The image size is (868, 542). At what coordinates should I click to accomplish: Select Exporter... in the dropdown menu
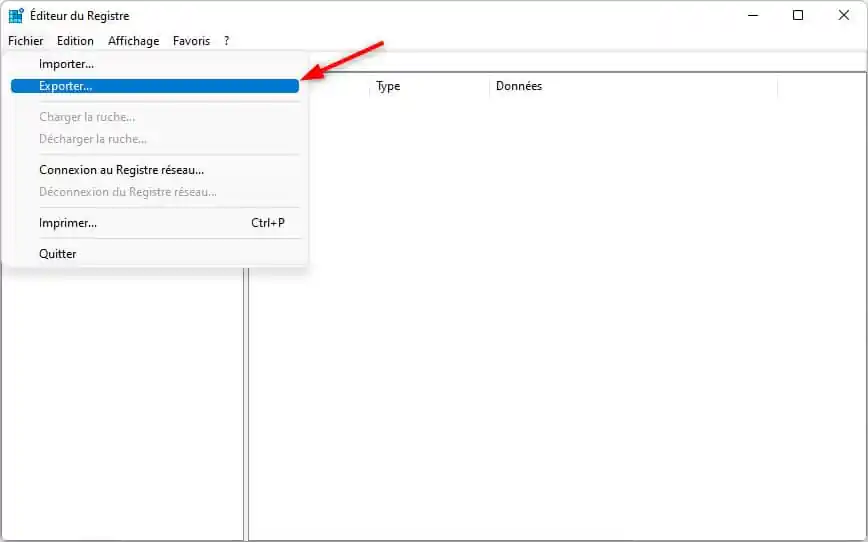click(155, 86)
